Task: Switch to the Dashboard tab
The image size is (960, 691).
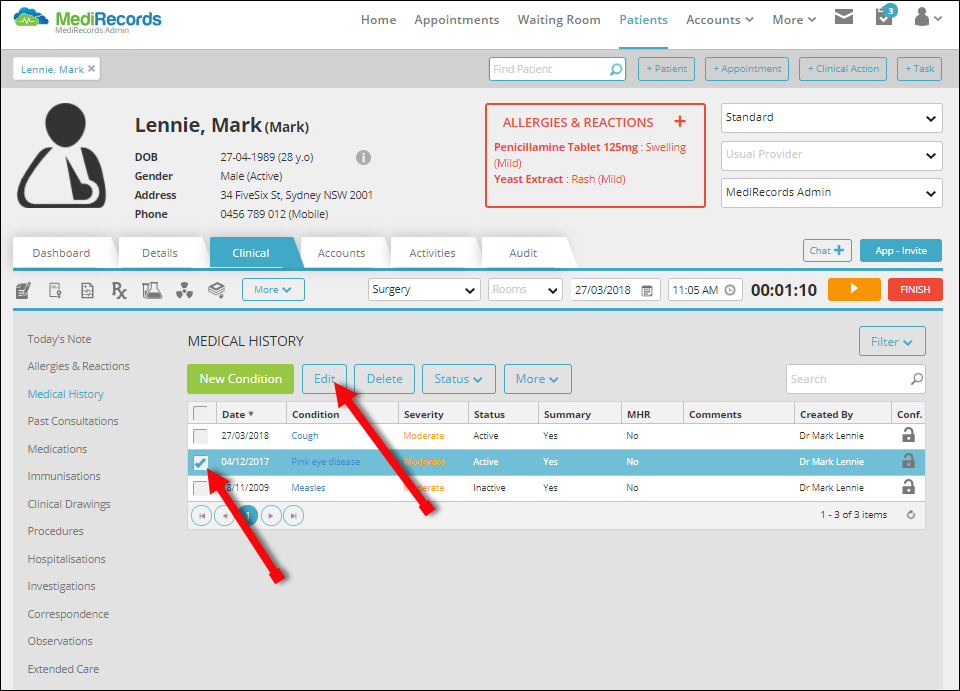Action: [x=61, y=253]
